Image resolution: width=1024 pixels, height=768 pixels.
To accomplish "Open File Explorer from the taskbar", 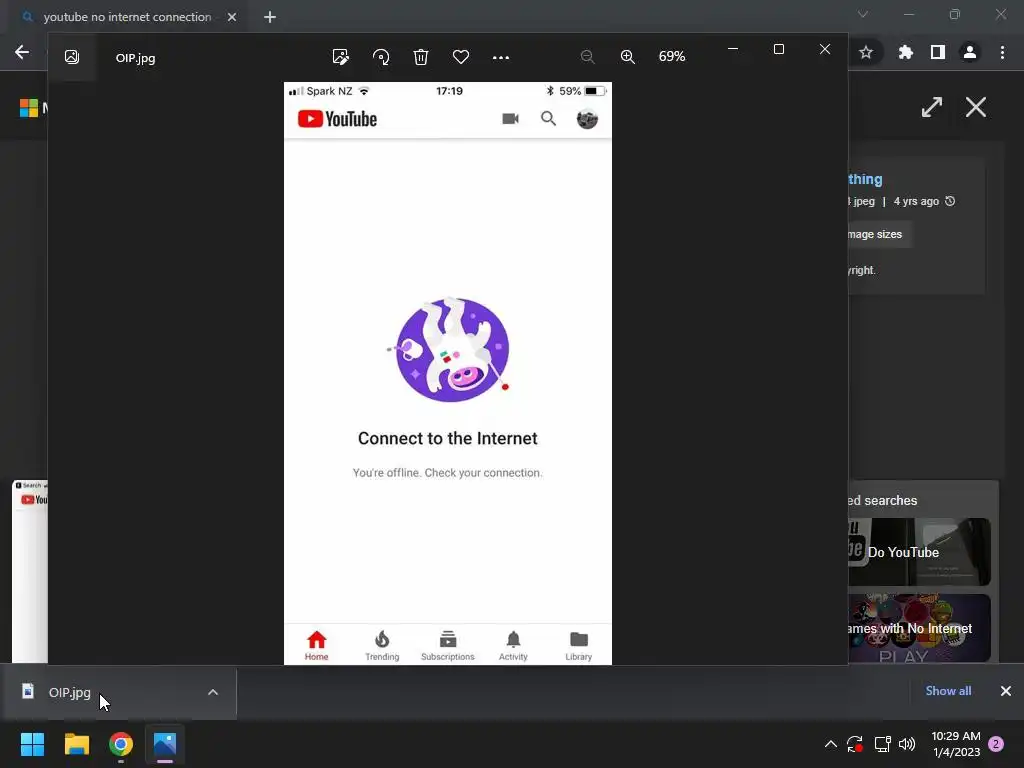I will pos(76,744).
